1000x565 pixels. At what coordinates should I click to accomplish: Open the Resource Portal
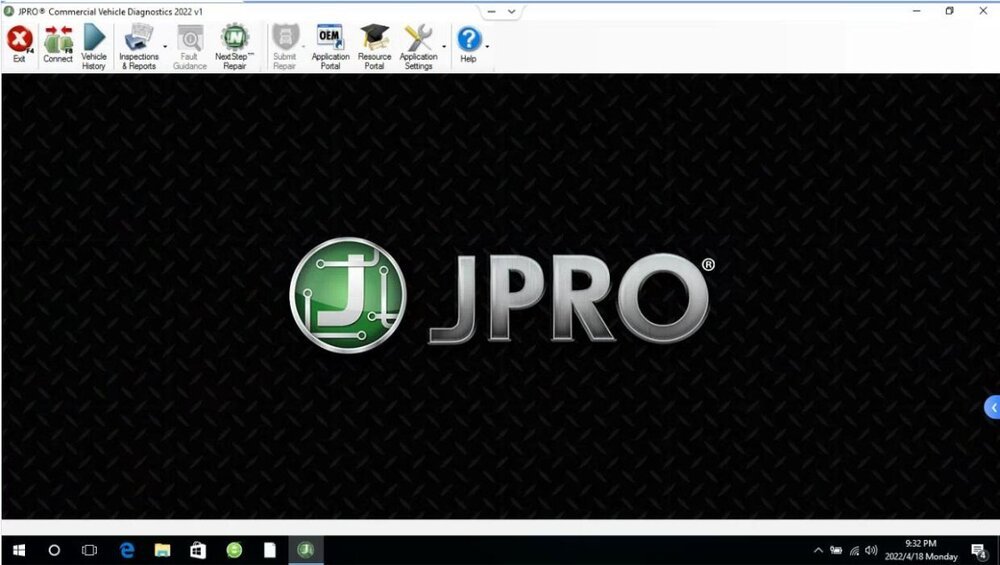pos(375,44)
